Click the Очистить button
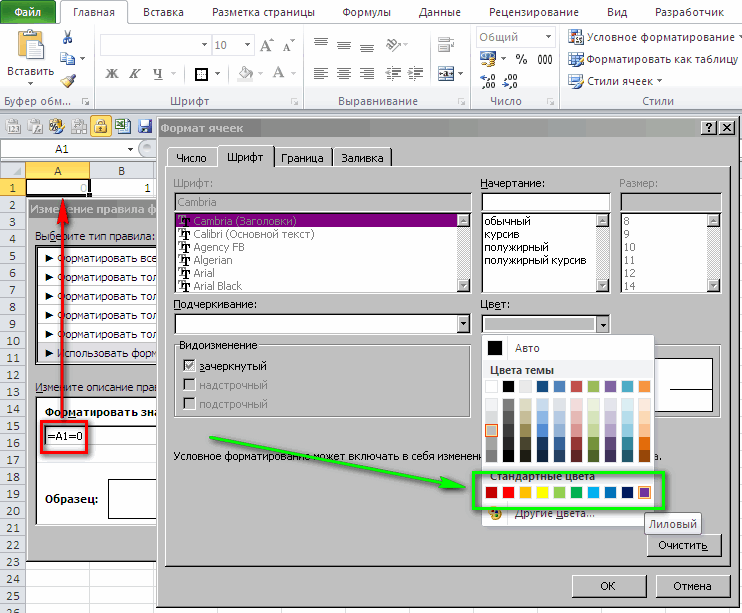 (683, 545)
